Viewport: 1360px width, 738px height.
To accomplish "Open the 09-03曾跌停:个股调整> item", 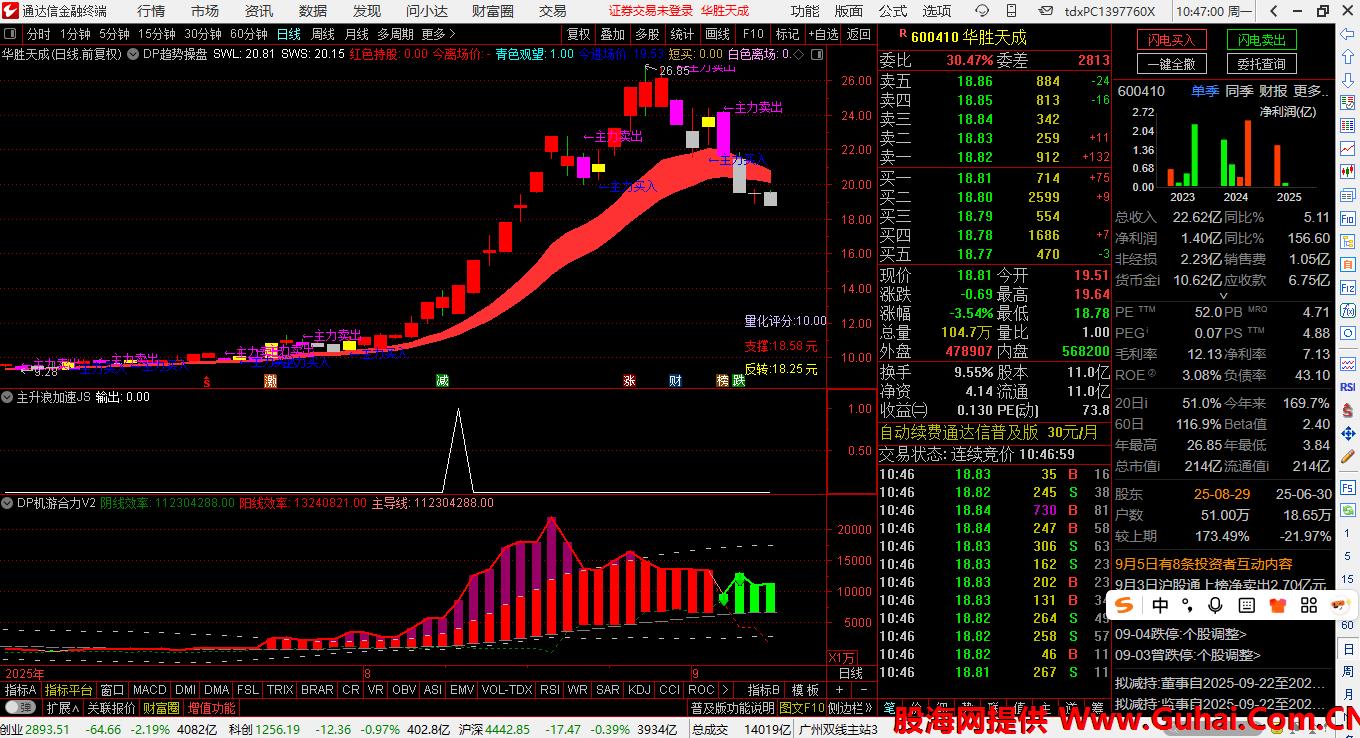I will (1187, 655).
